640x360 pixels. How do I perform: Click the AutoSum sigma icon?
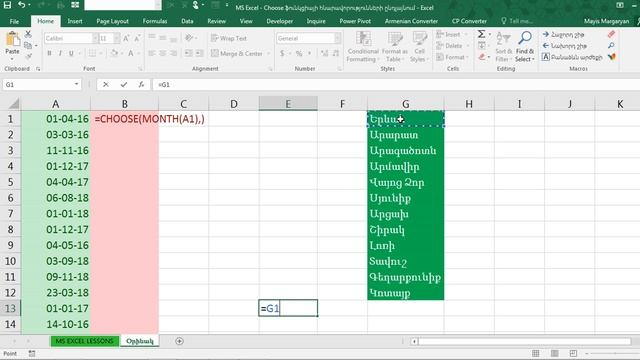pyautogui.click(x=482, y=34)
